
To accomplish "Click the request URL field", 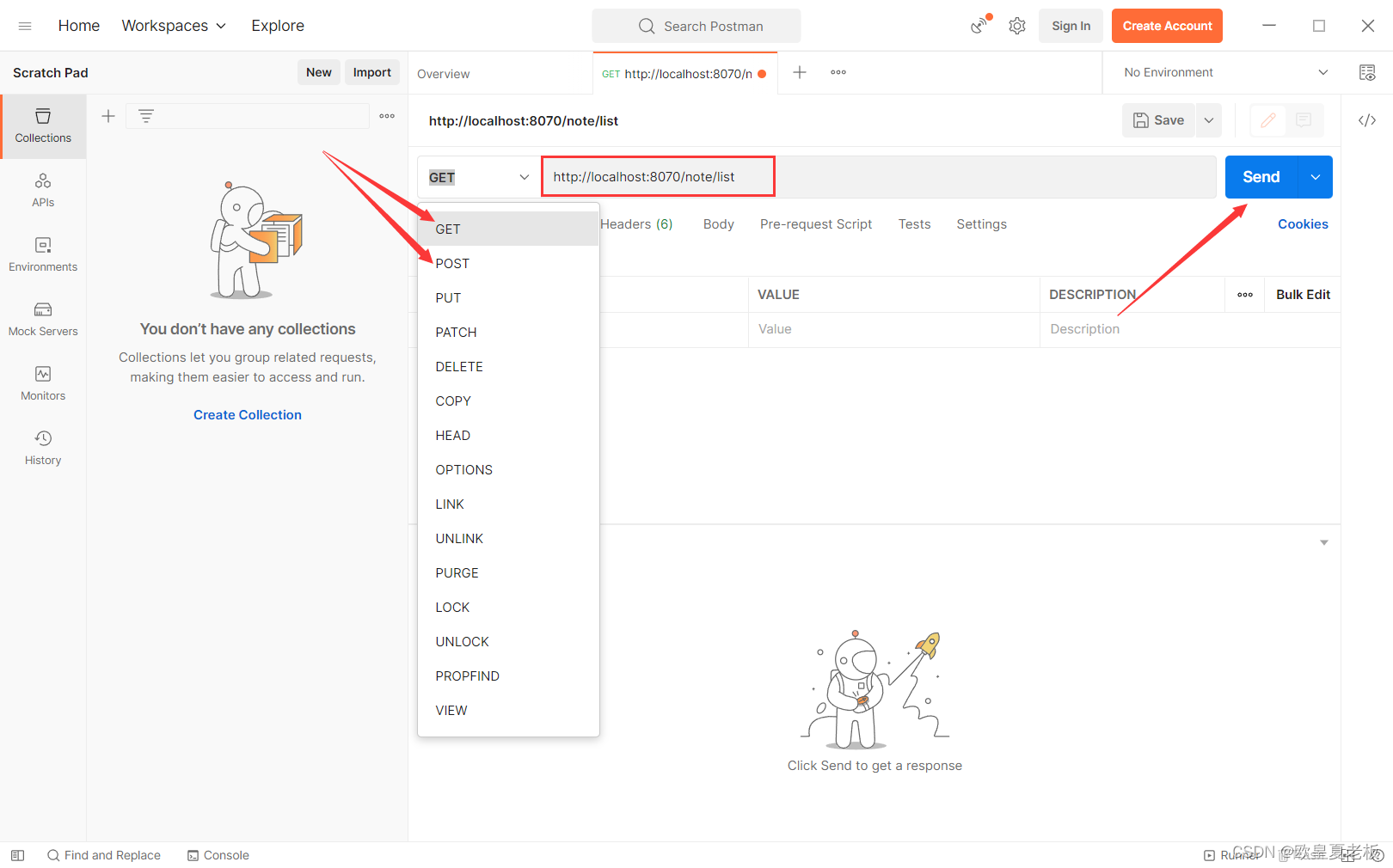I will click(879, 177).
